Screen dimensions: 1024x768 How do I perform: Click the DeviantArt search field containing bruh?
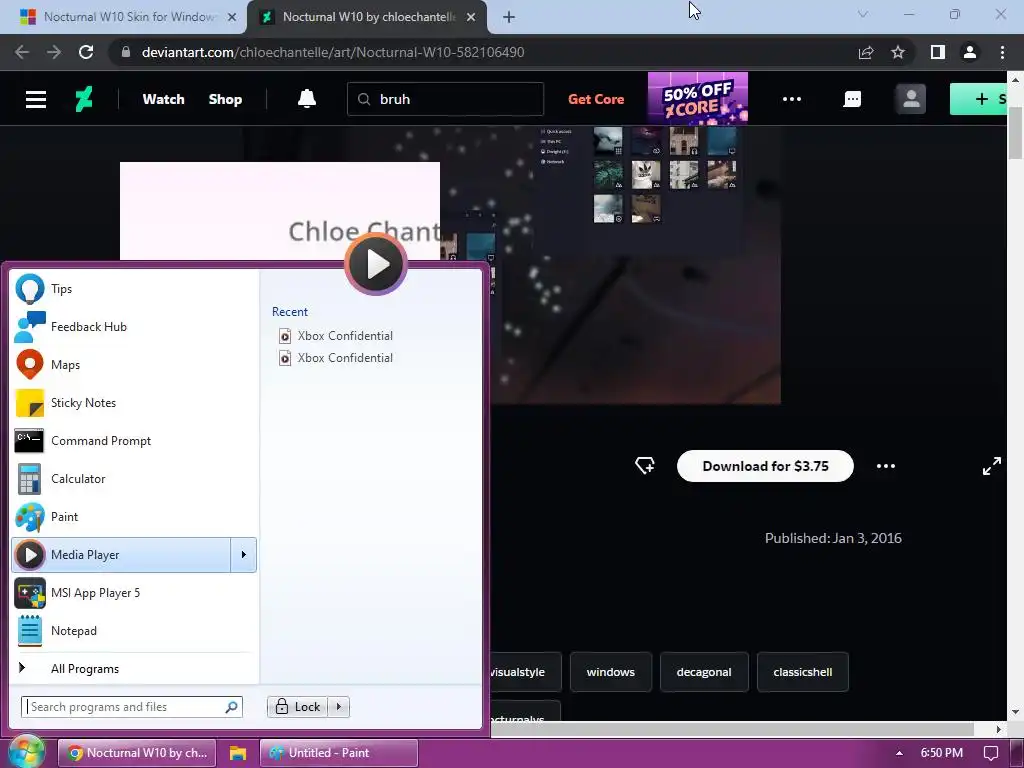point(445,99)
